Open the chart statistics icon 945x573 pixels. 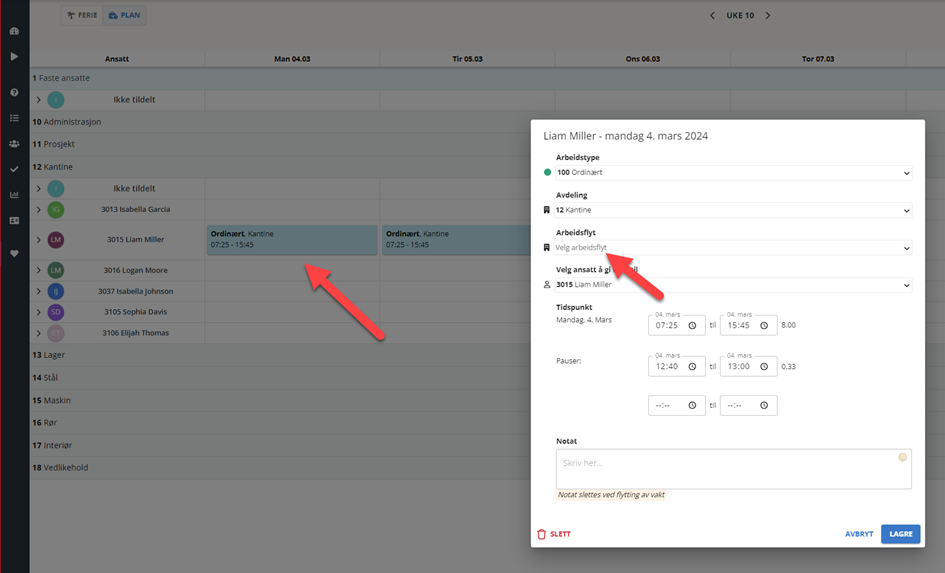point(14,195)
